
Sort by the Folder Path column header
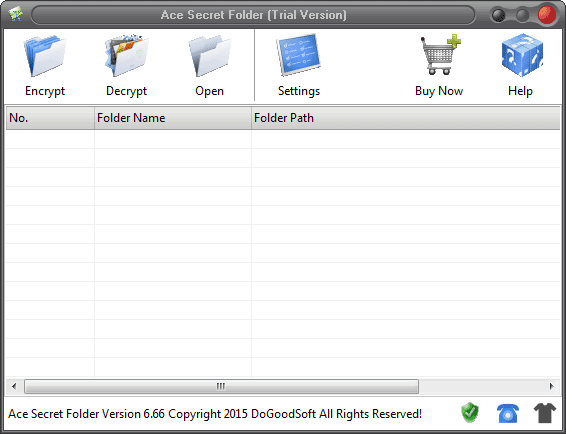406,118
